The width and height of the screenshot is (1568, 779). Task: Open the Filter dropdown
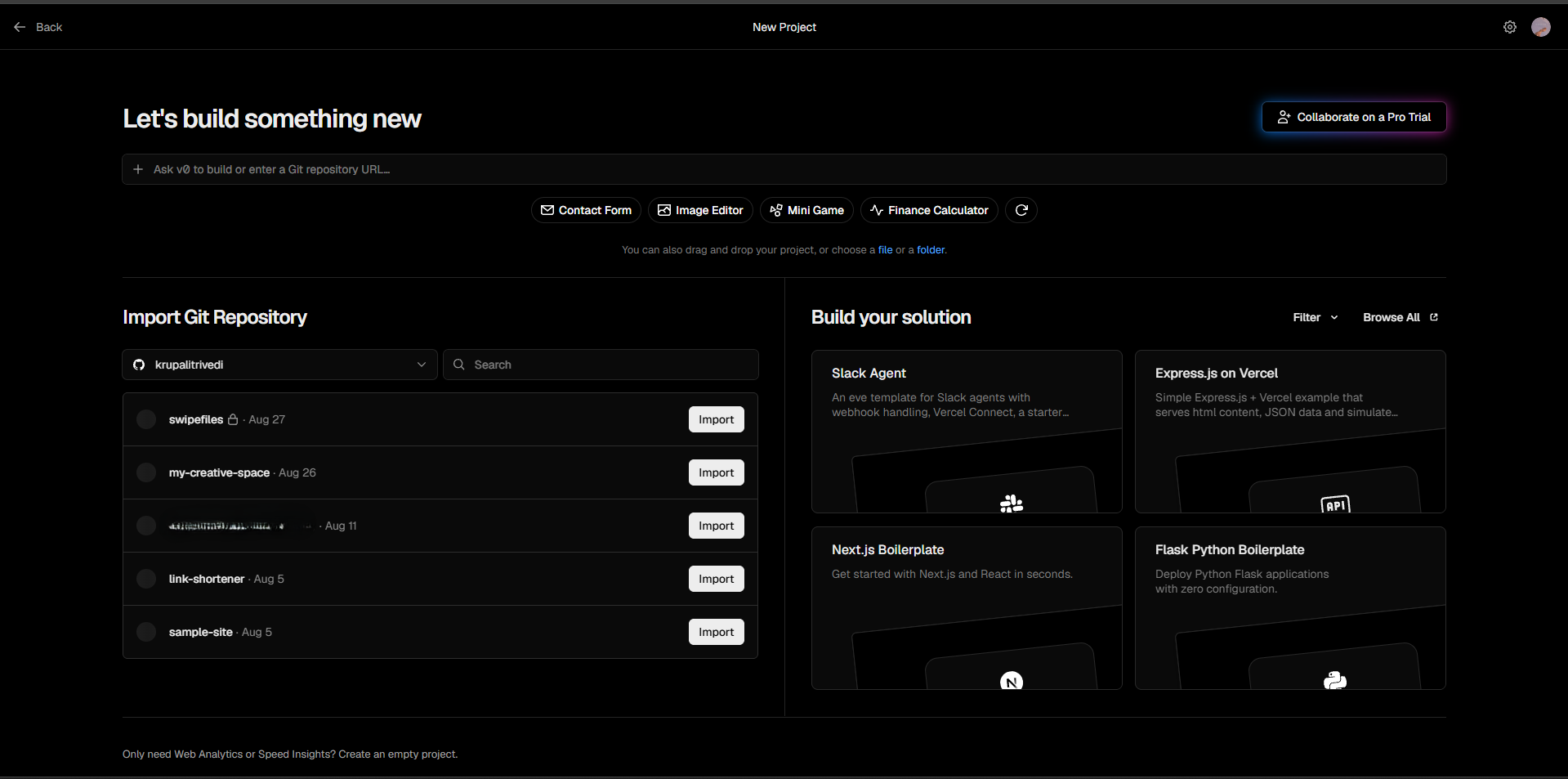(x=1316, y=317)
